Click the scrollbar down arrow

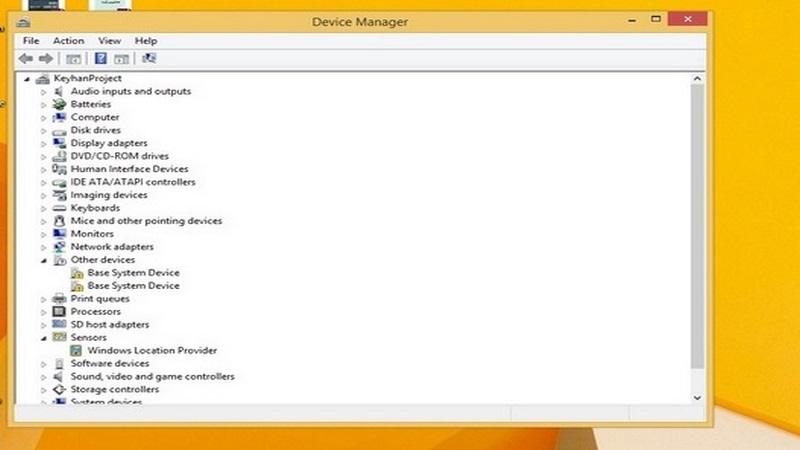697,398
